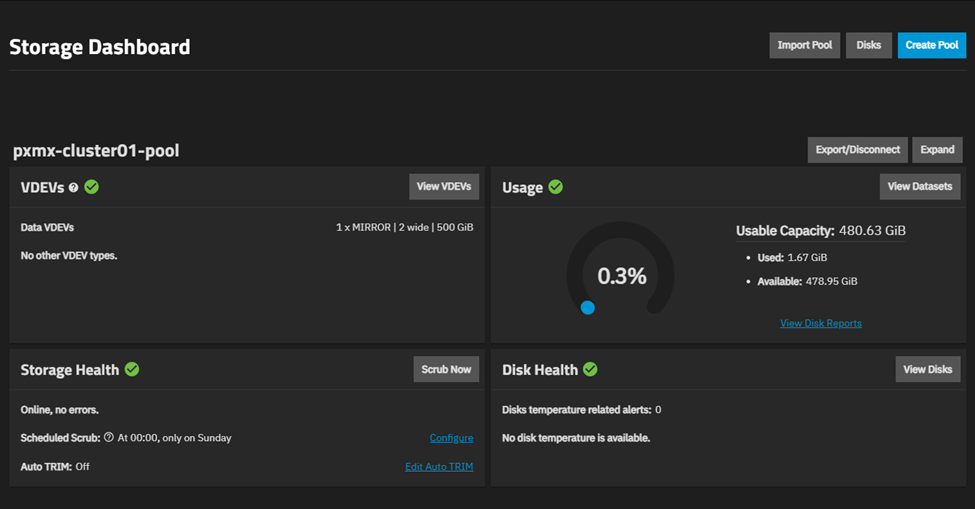The image size is (975, 509).
Task: Click the 0.3% usage gauge
Action: click(621, 276)
